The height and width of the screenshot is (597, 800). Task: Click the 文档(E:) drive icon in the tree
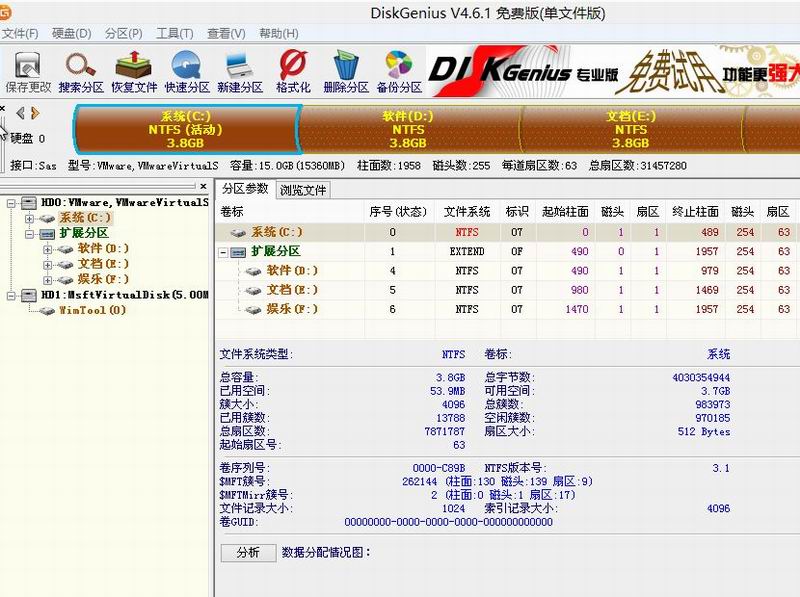tap(65, 264)
